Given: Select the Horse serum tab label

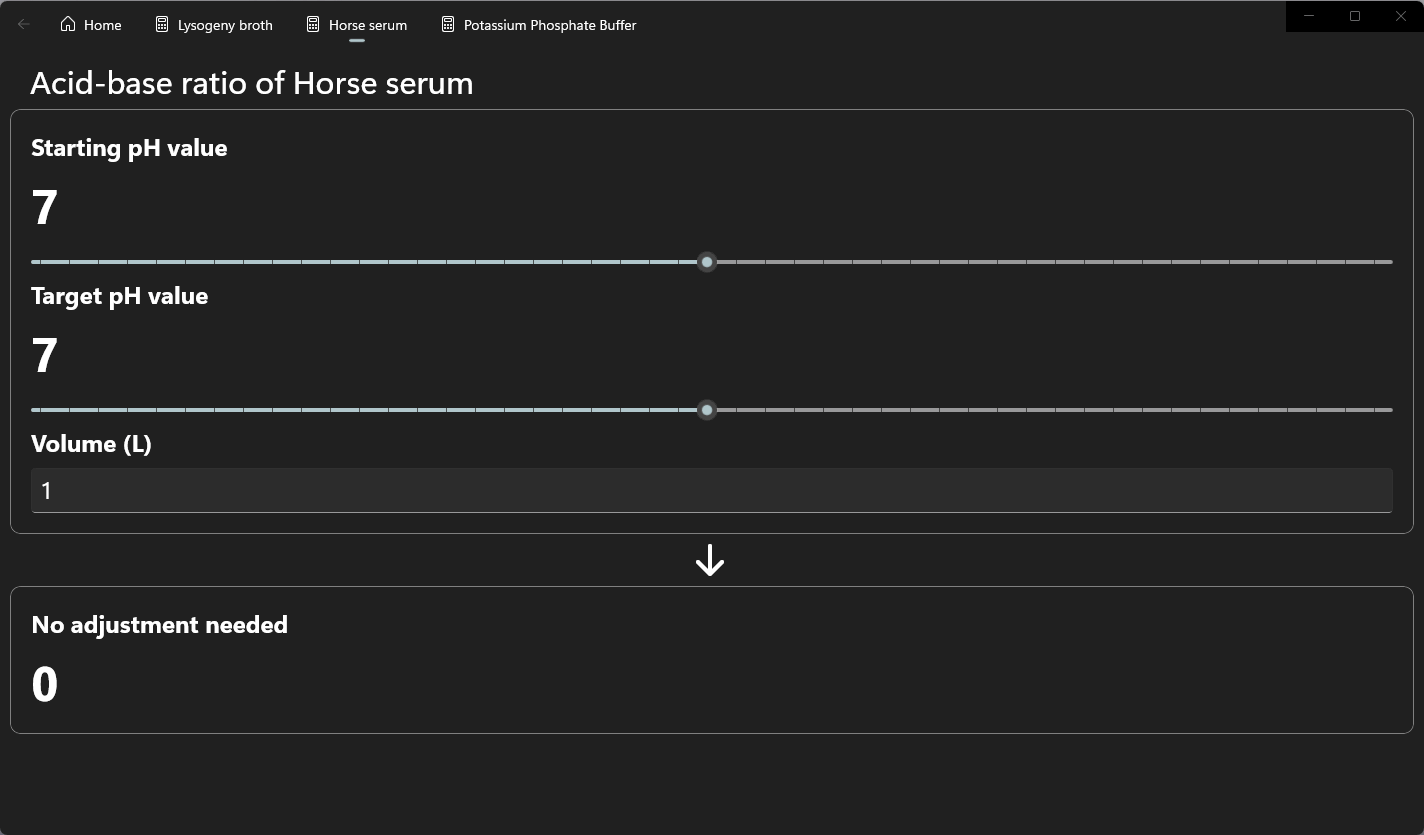Looking at the screenshot, I should (x=368, y=25).
